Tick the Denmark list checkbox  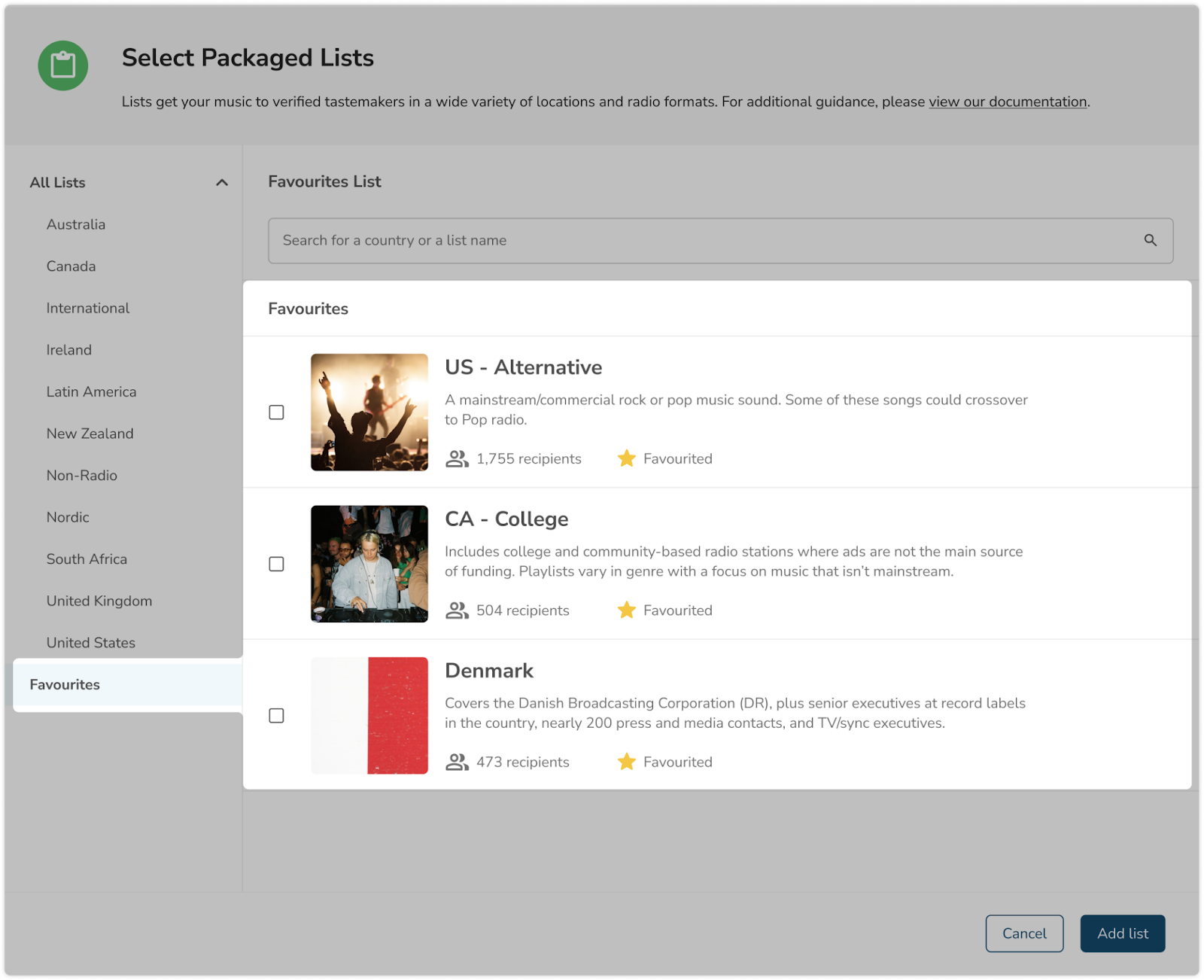[276, 716]
